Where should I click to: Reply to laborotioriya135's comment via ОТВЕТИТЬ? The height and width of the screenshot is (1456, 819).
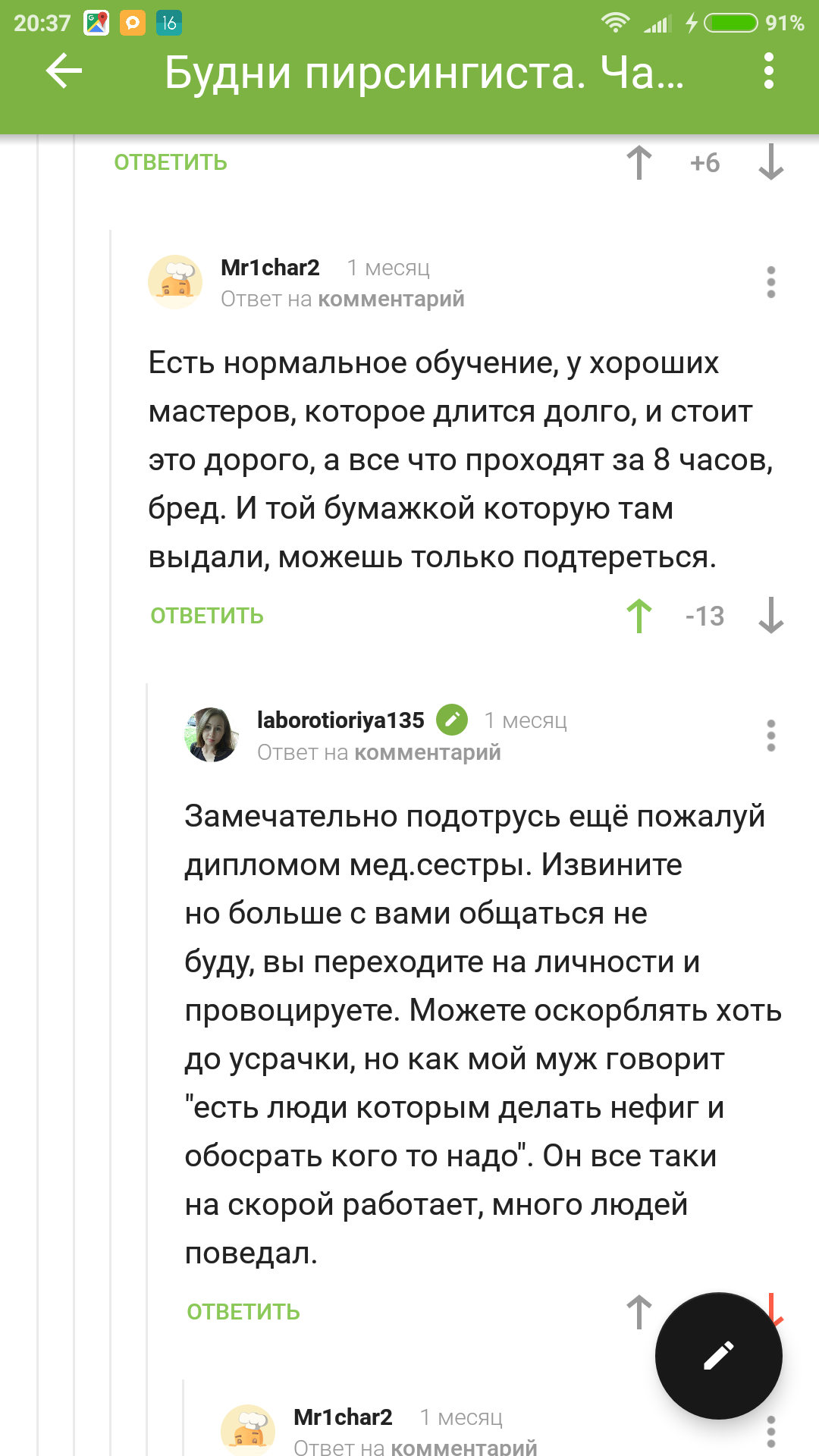click(243, 1312)
